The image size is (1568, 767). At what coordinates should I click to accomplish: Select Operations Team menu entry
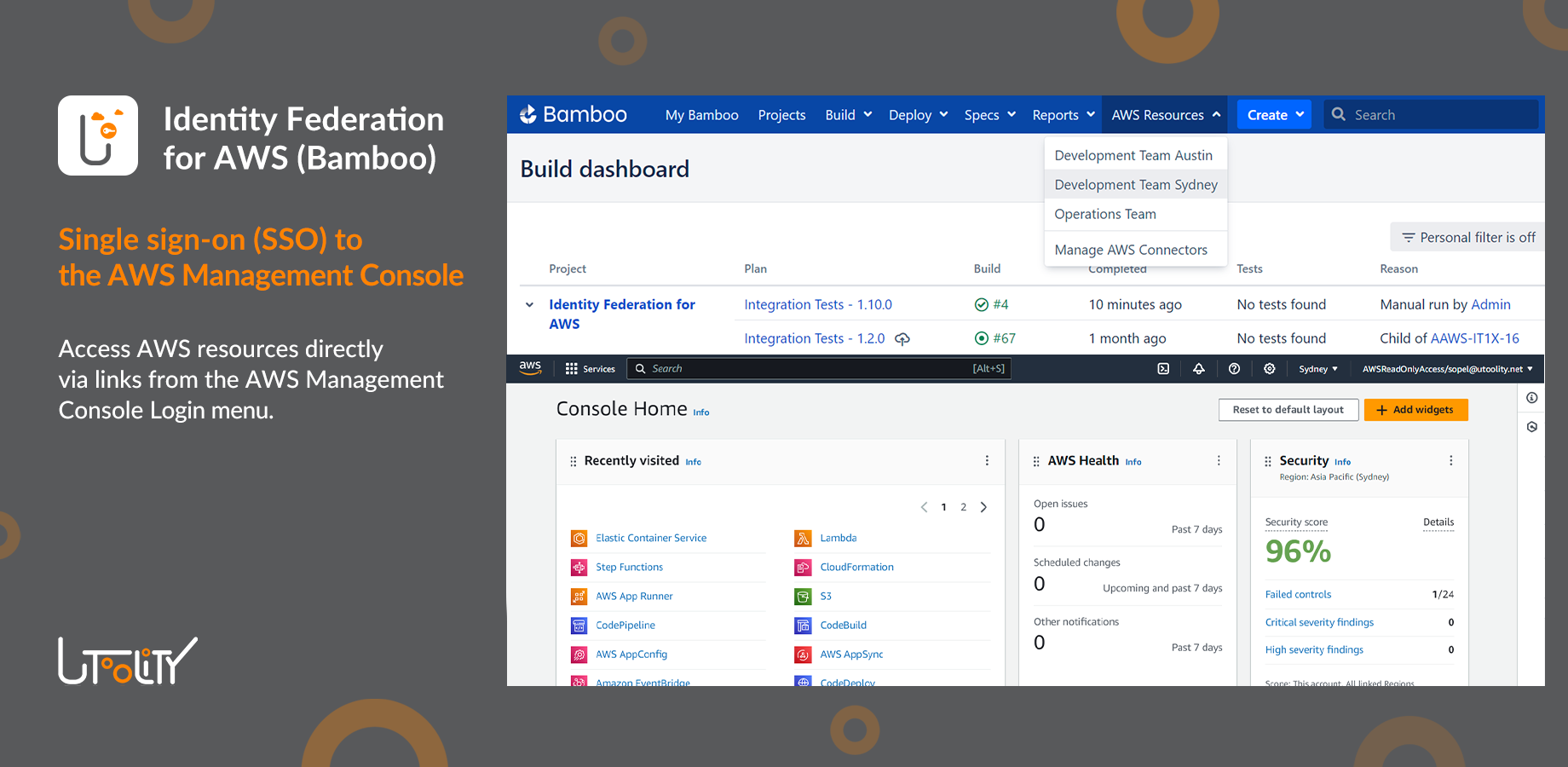pyautogui.click(x=1135, y=214)
